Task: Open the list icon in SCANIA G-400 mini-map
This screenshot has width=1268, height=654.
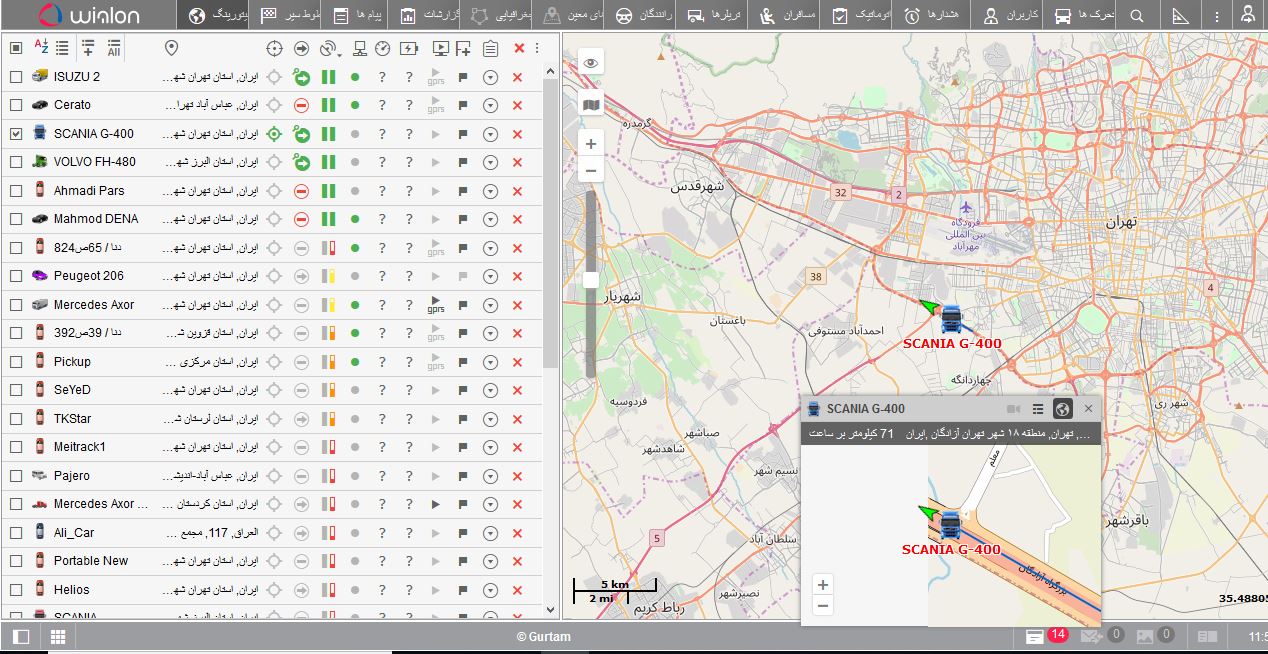Action: click(1038, 409)
